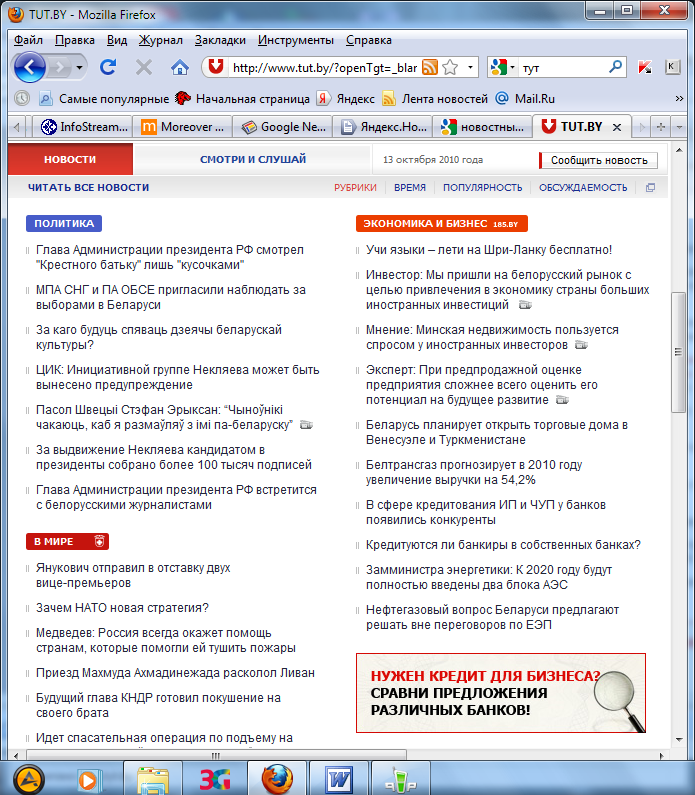Screen dimensions: 695x795
Task: Go back with the Back arrow button
Action: pyautogui.click(x=29, y=67)
